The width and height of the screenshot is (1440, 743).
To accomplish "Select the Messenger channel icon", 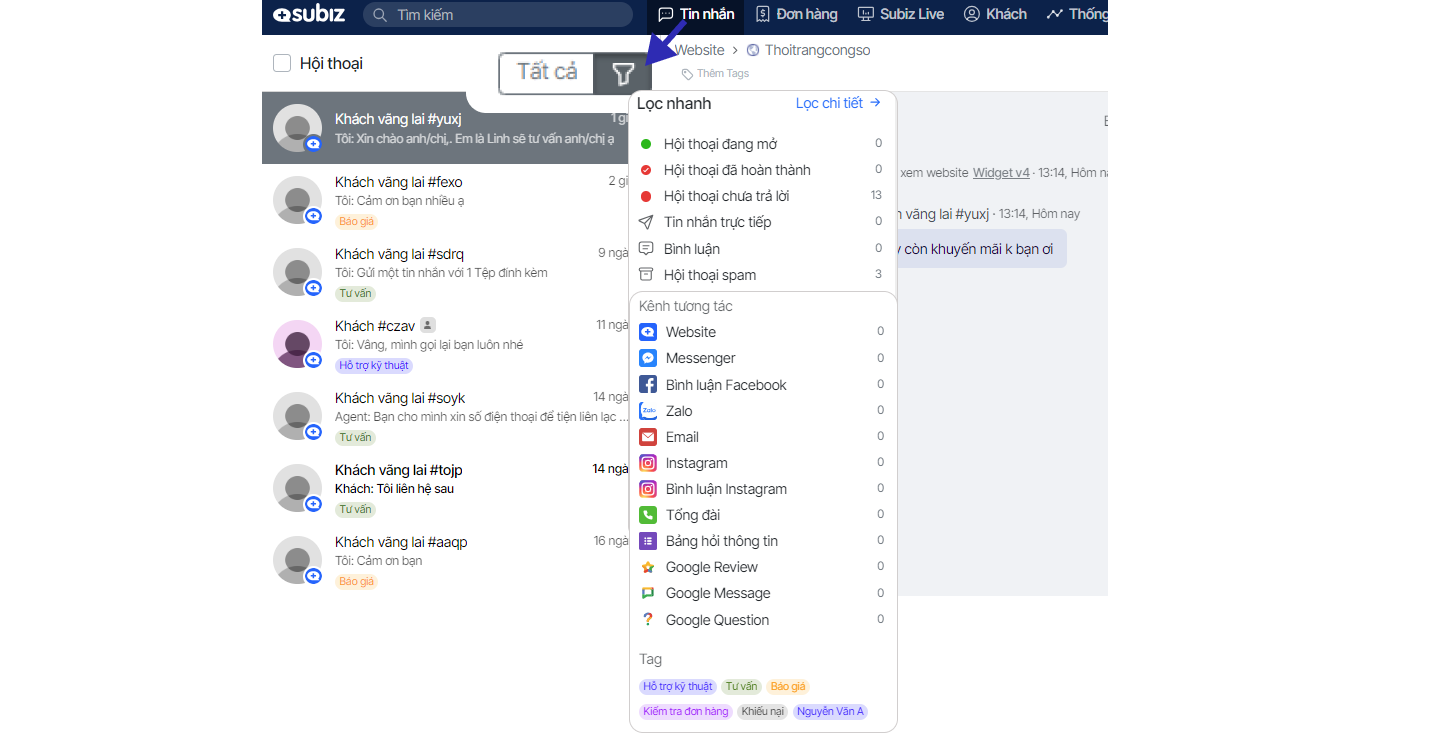I will click(x=648, y=358).
